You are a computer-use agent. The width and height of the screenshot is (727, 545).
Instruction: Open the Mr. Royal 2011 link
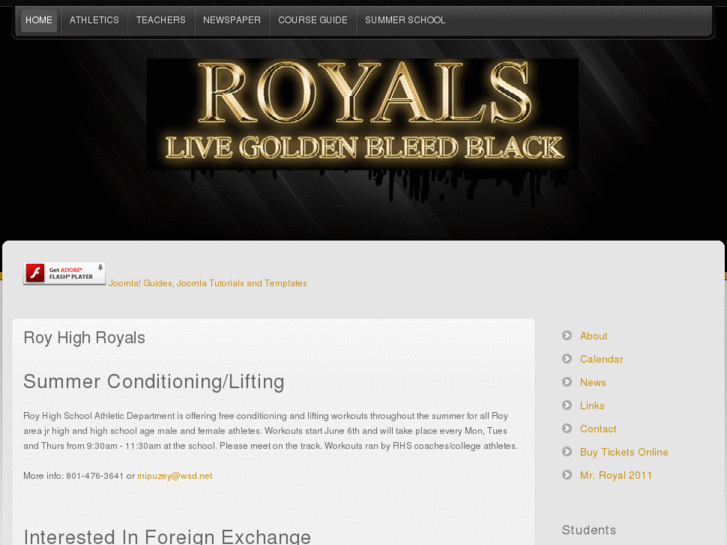pos(616,475)
